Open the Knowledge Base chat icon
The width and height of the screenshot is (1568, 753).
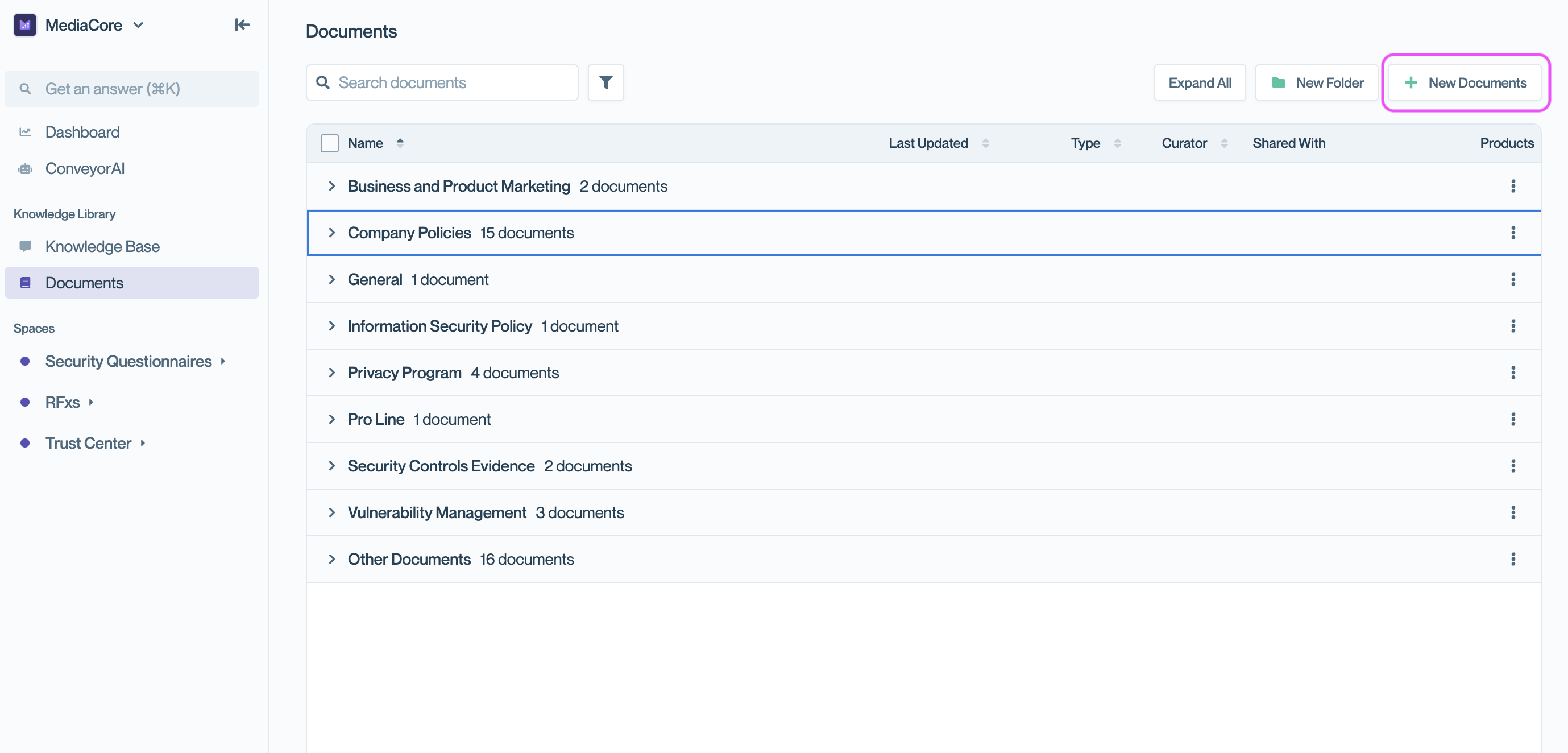[26, 246]
